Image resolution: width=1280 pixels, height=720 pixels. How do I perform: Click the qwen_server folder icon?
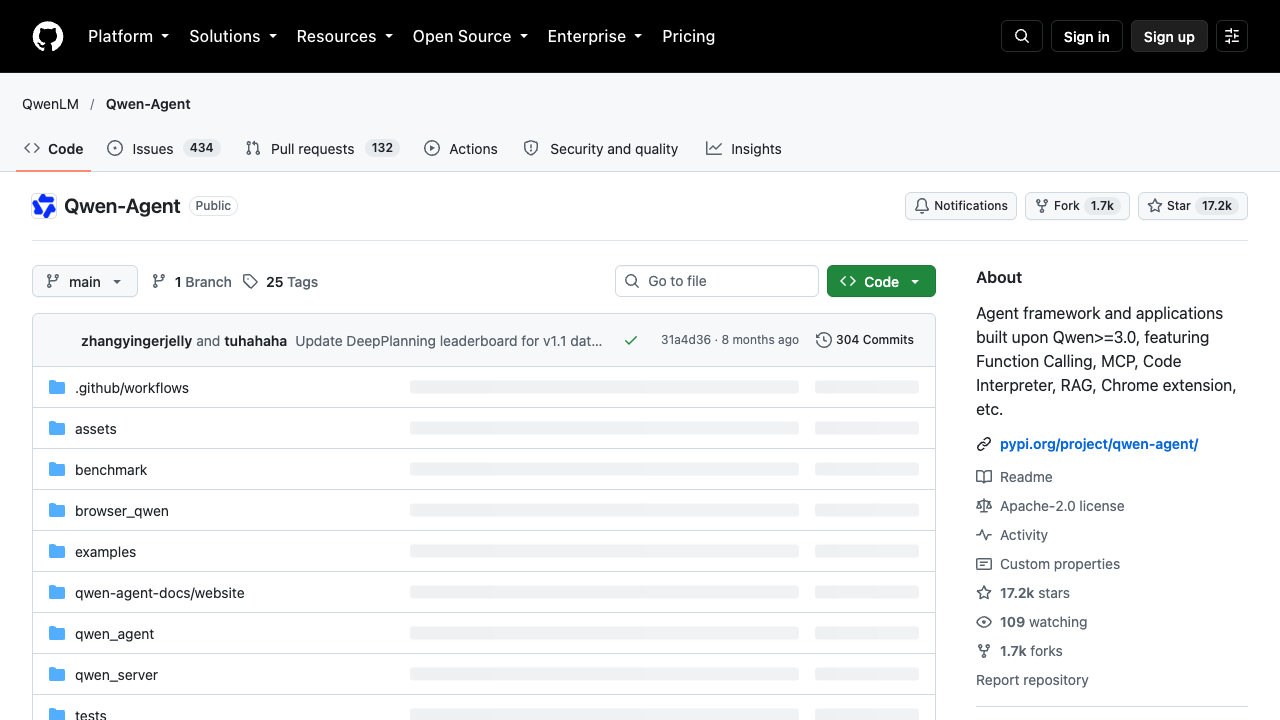click(x=57, y=675)
